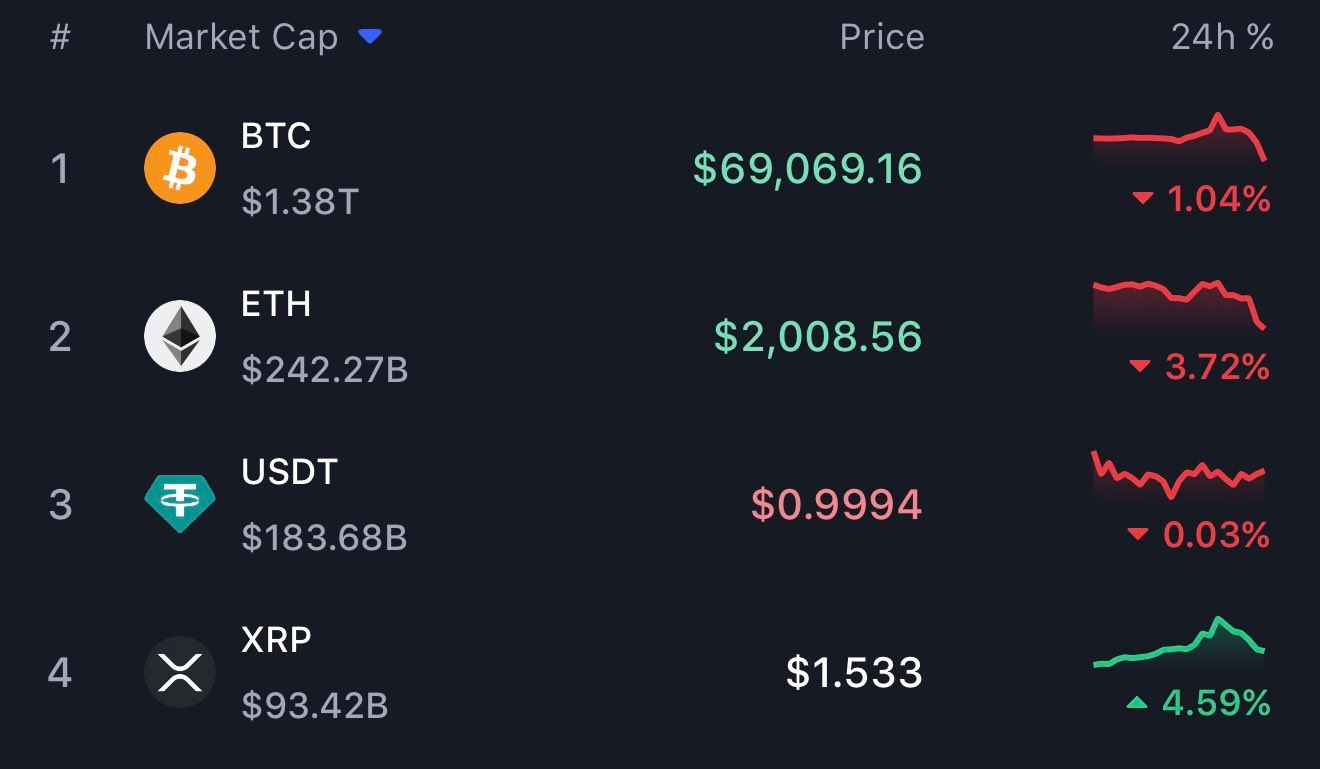Select the XRP ticker name
The width and height of the screenshot is (1320, 769).
click(276, 639)
